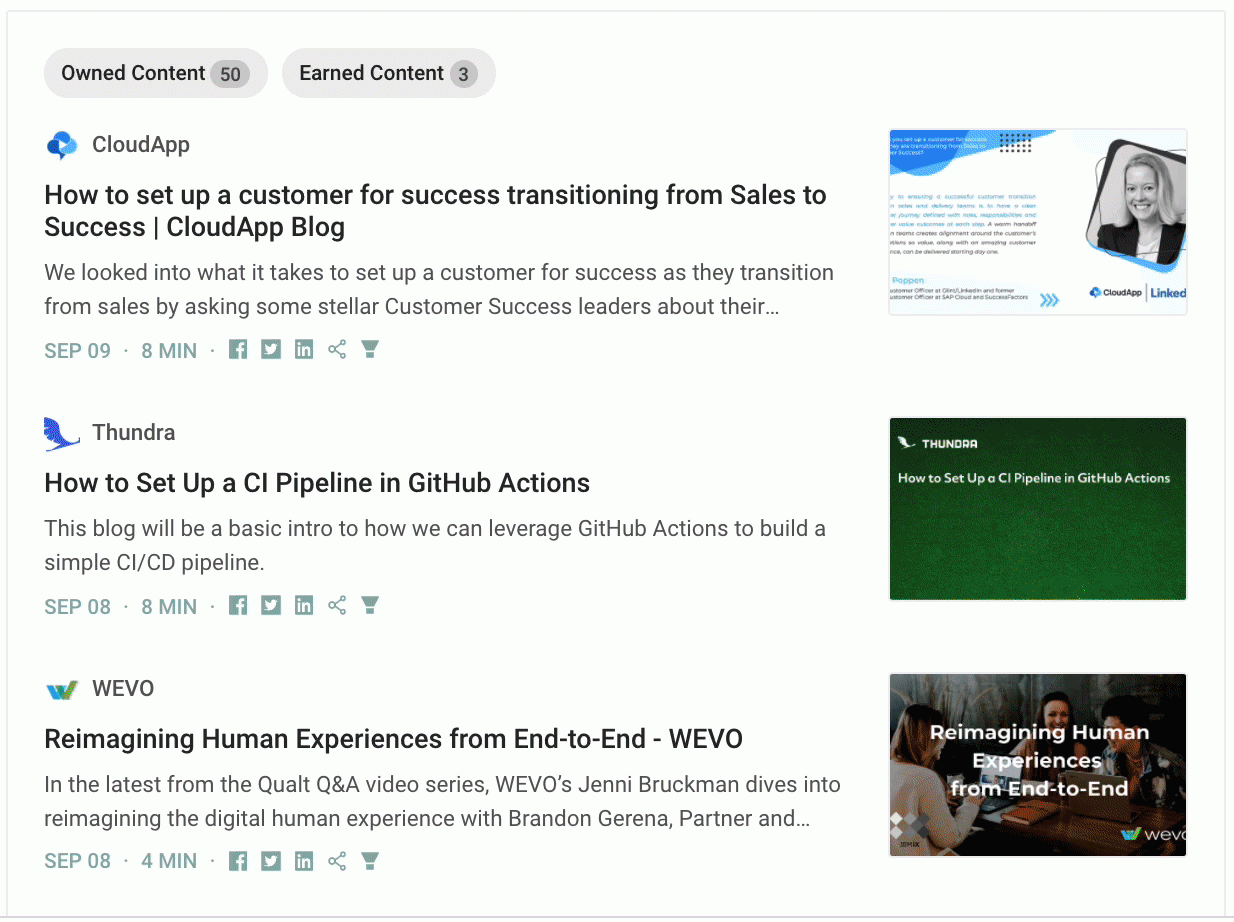Click the WEVO logo icon
1234x922 pixels.
coord(62,689)
